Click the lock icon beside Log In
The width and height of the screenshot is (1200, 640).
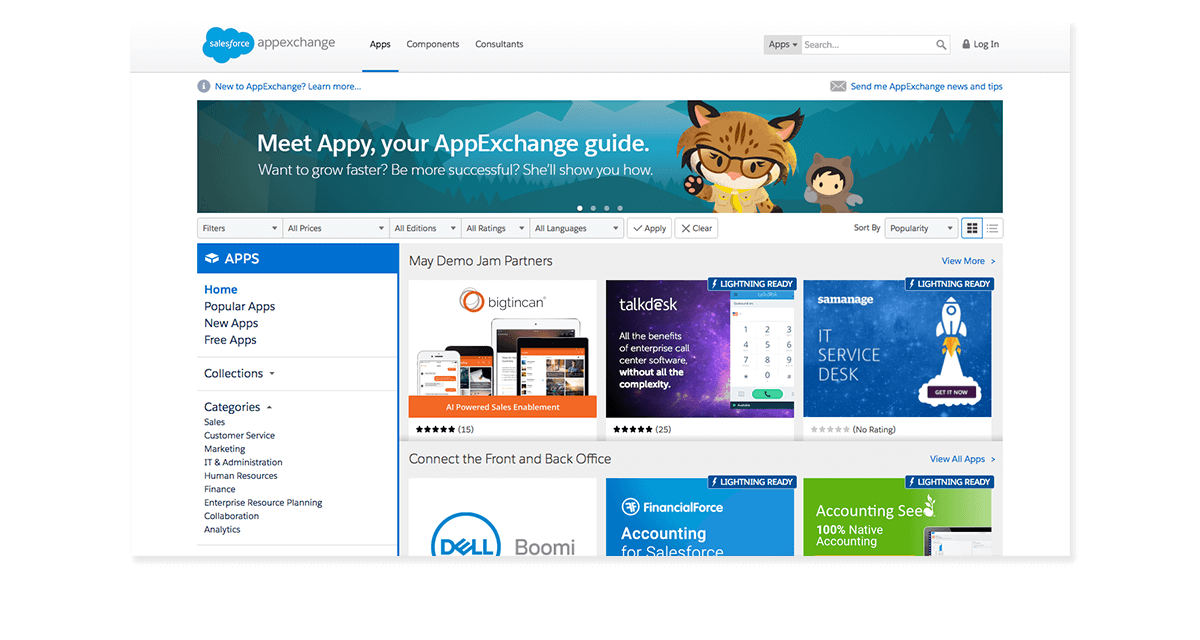pos(966,45)
